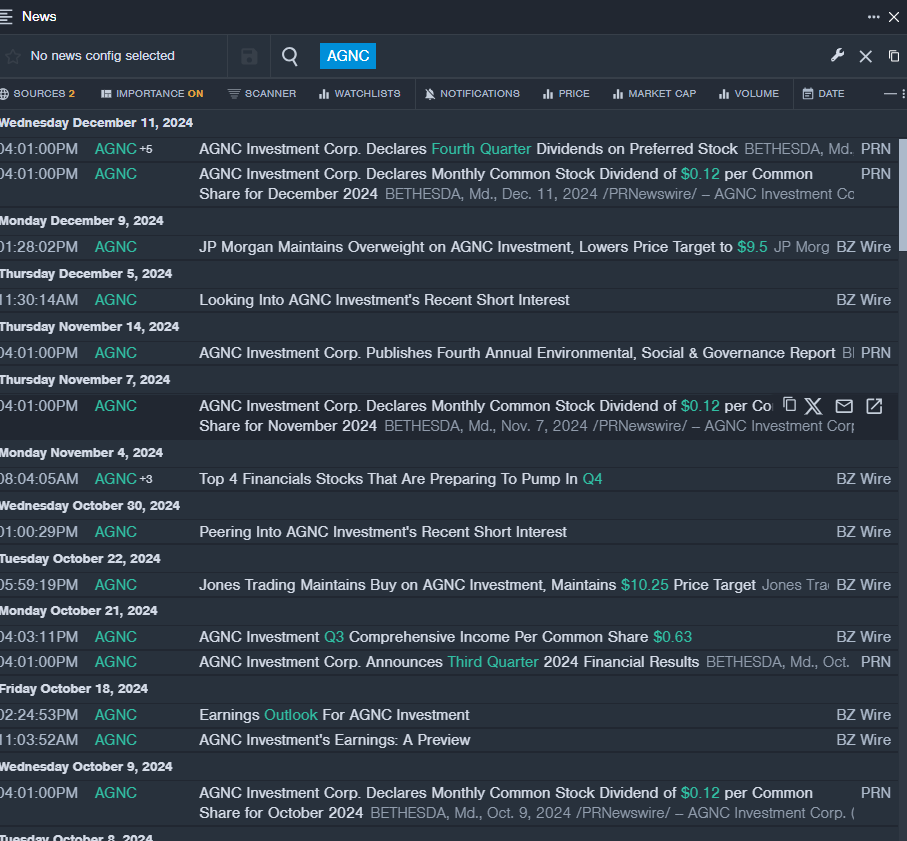The width and height of the screenshot is (907, 841).
Task: Open the Watchlists filter
Action: (359, 94)
